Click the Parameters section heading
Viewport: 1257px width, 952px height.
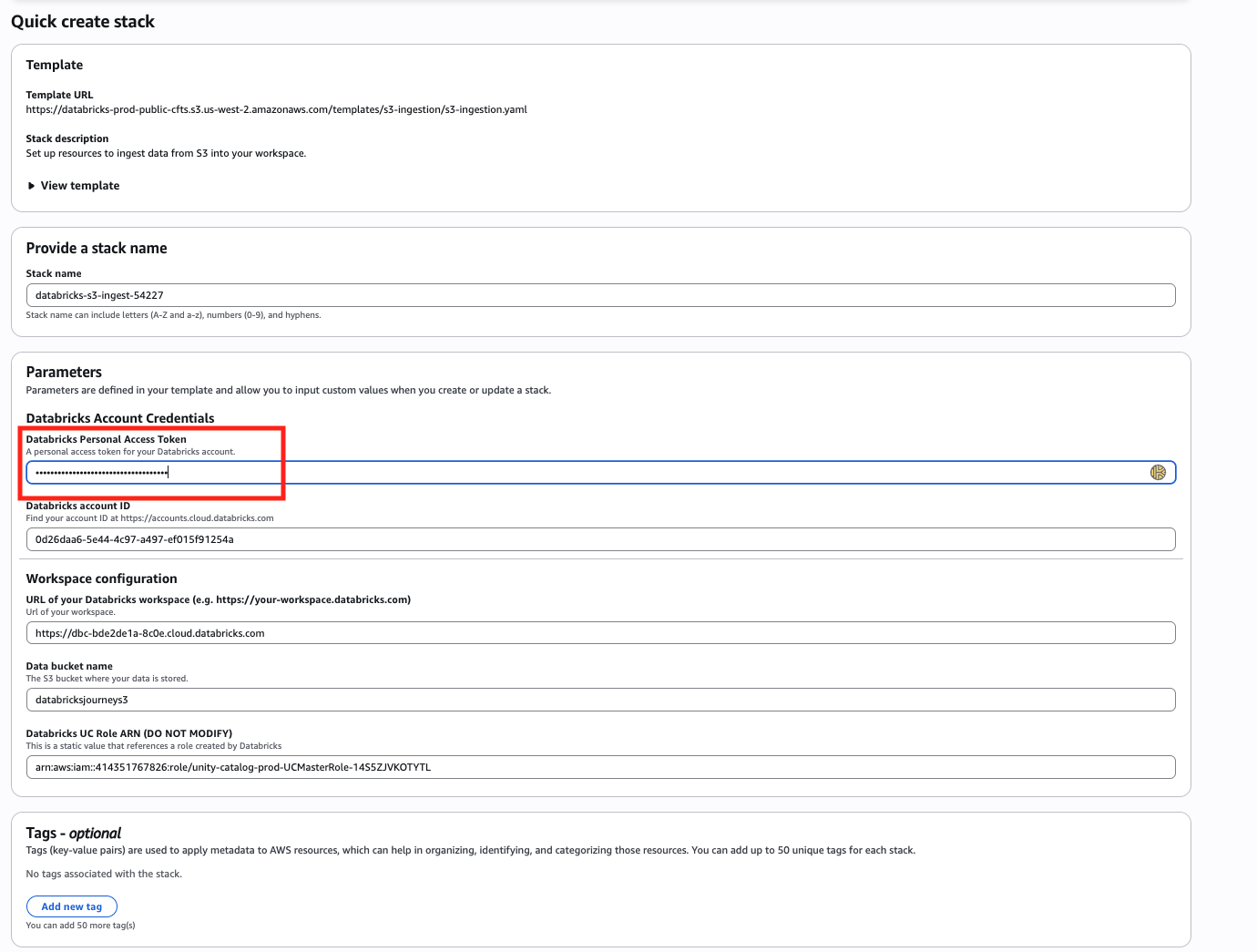pos(64,372)
